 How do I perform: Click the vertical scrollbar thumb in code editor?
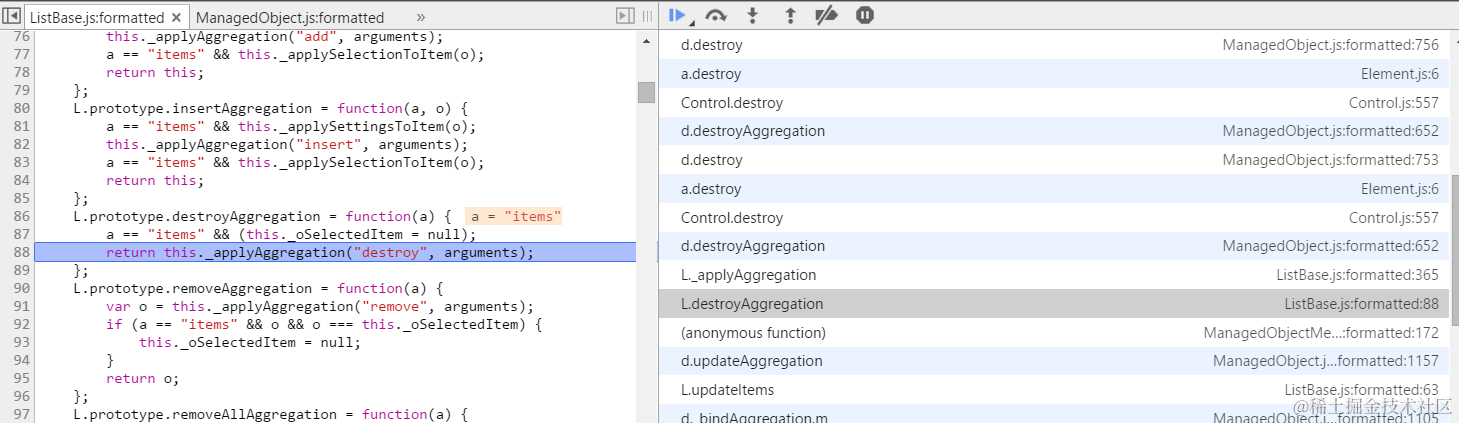[646, 92]
